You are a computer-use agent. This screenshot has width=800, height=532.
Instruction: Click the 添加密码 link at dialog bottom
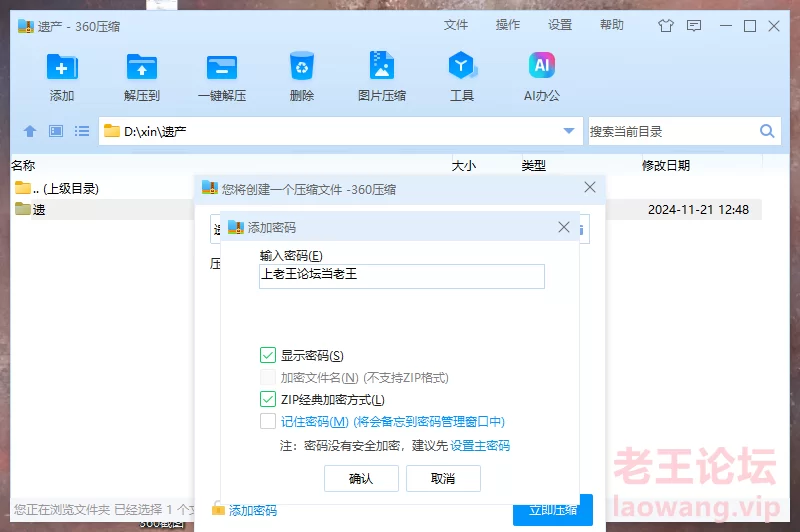253,510
